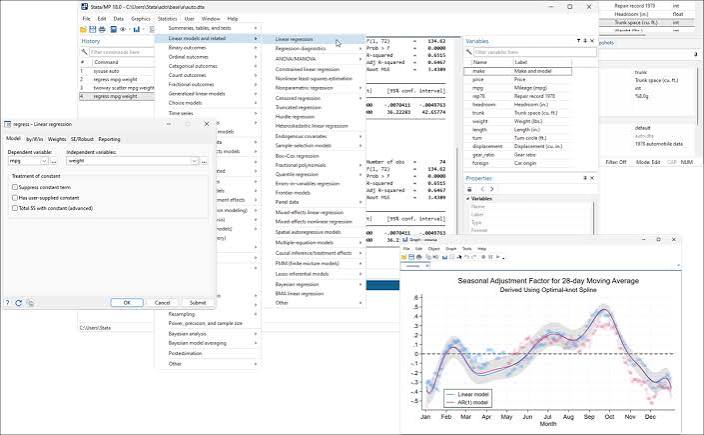Open Tools menu in Graph window
Image resolution: width=704 pixels, height=435 pixels.
click(x=467, y=249)
